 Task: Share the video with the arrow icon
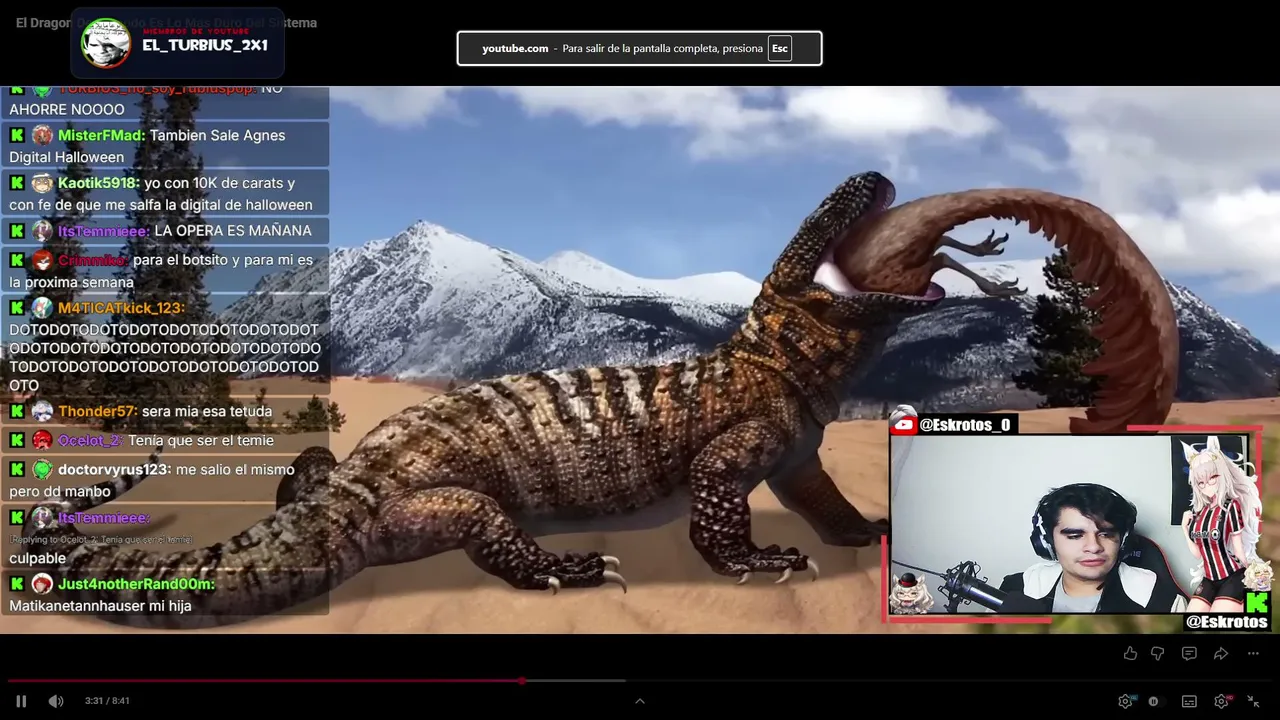1221,653
